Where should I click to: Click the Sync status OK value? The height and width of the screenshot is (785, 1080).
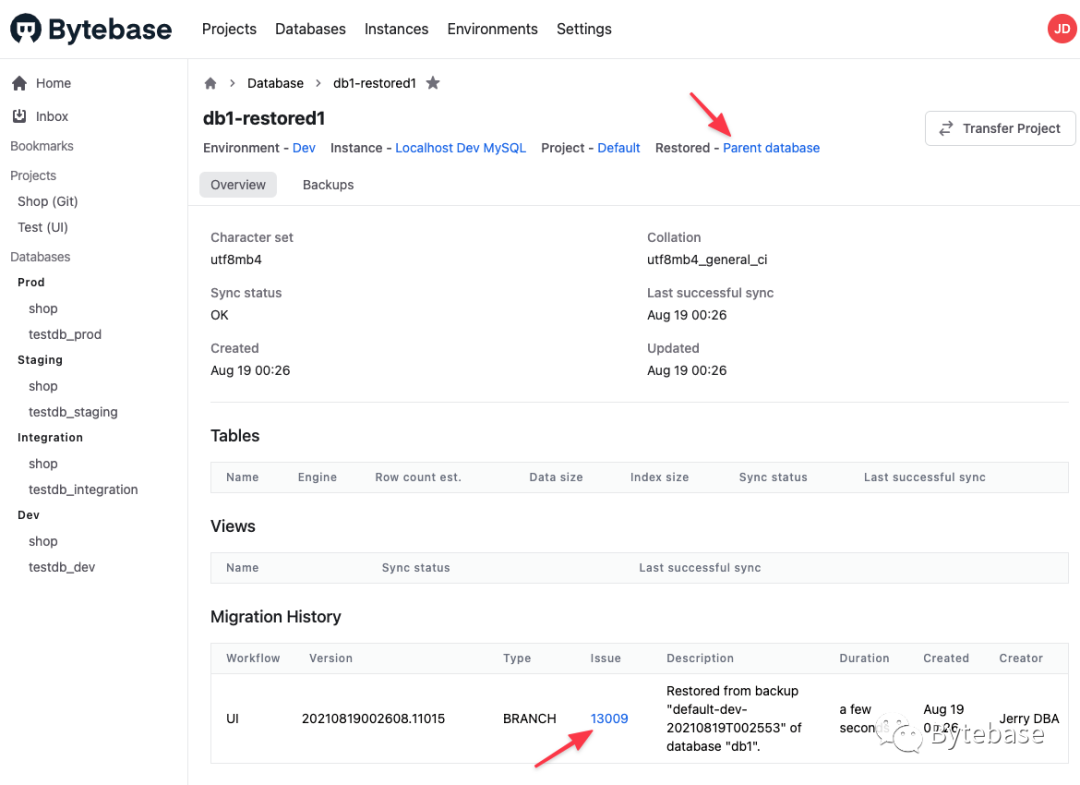click(219, 315)
